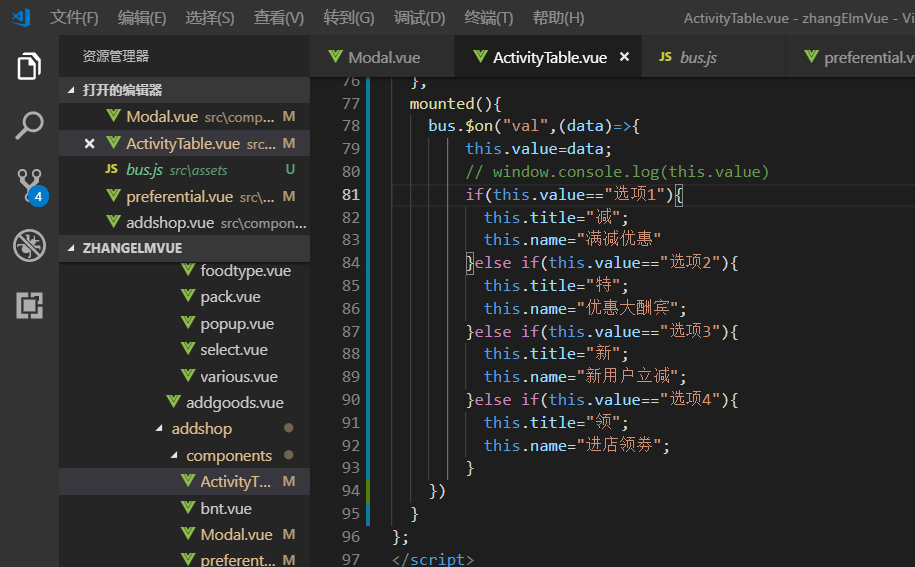Open bnt.vue in file tree
Image resolution: width=915 pixels, height=567 pixels.
point(184,509)
